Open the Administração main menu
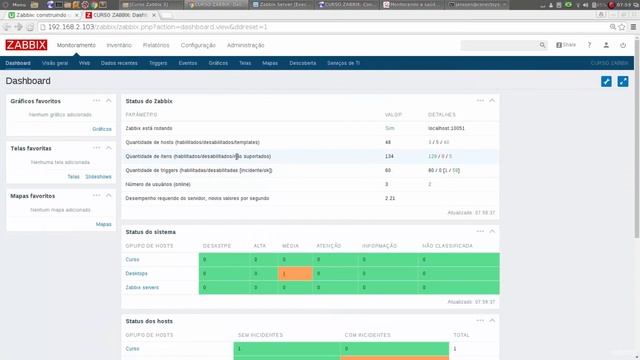The height and width of the screenshot is (360, 640). (246, 45)
